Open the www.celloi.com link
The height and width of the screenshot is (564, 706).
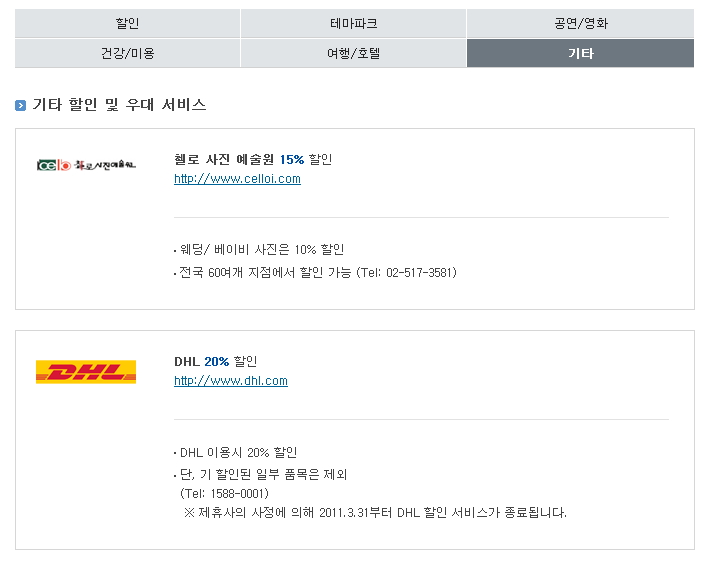[237, 179]
